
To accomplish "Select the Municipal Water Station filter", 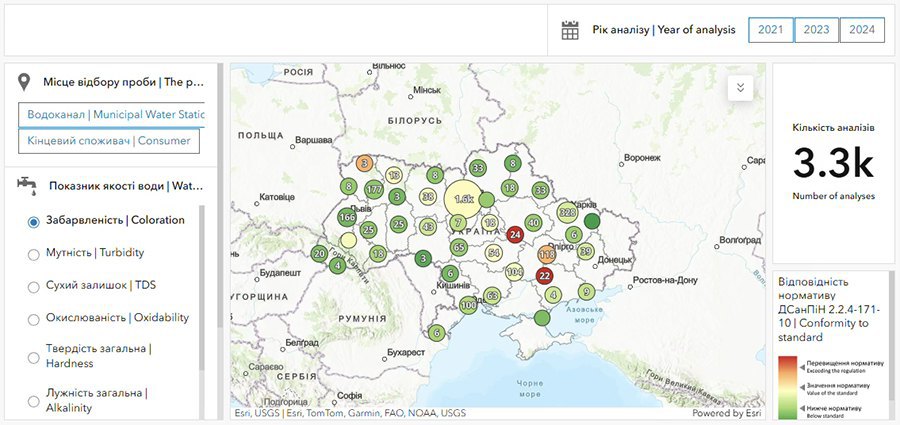I will pos(111,115).
